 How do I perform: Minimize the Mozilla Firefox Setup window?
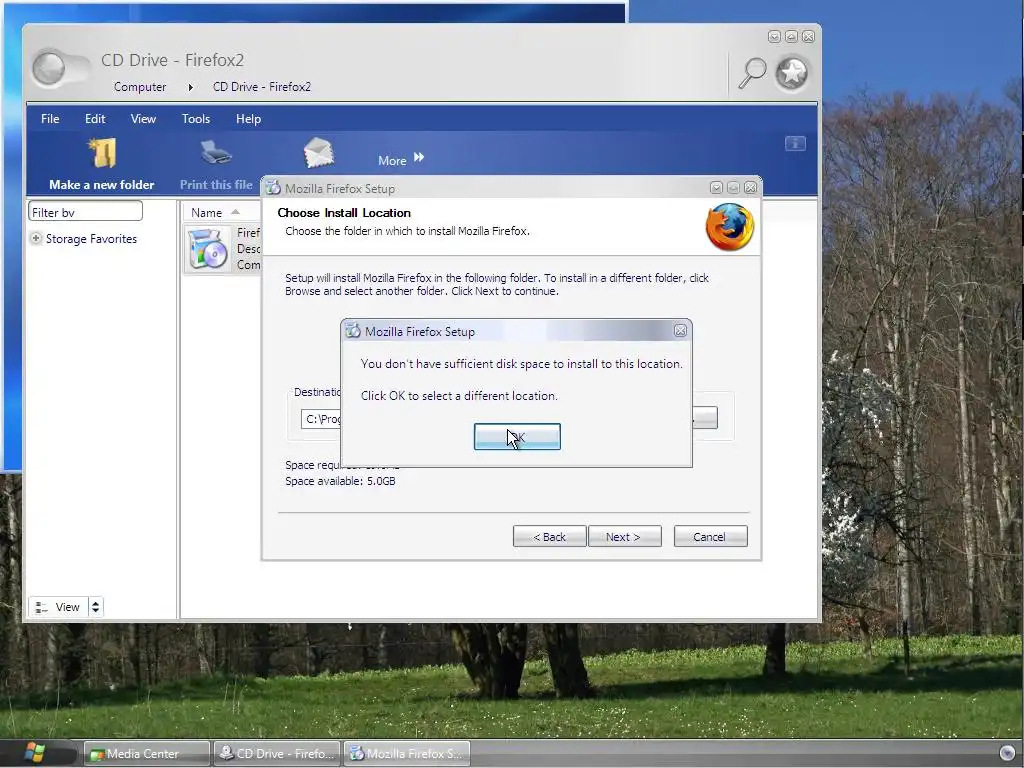coord(716,188)
